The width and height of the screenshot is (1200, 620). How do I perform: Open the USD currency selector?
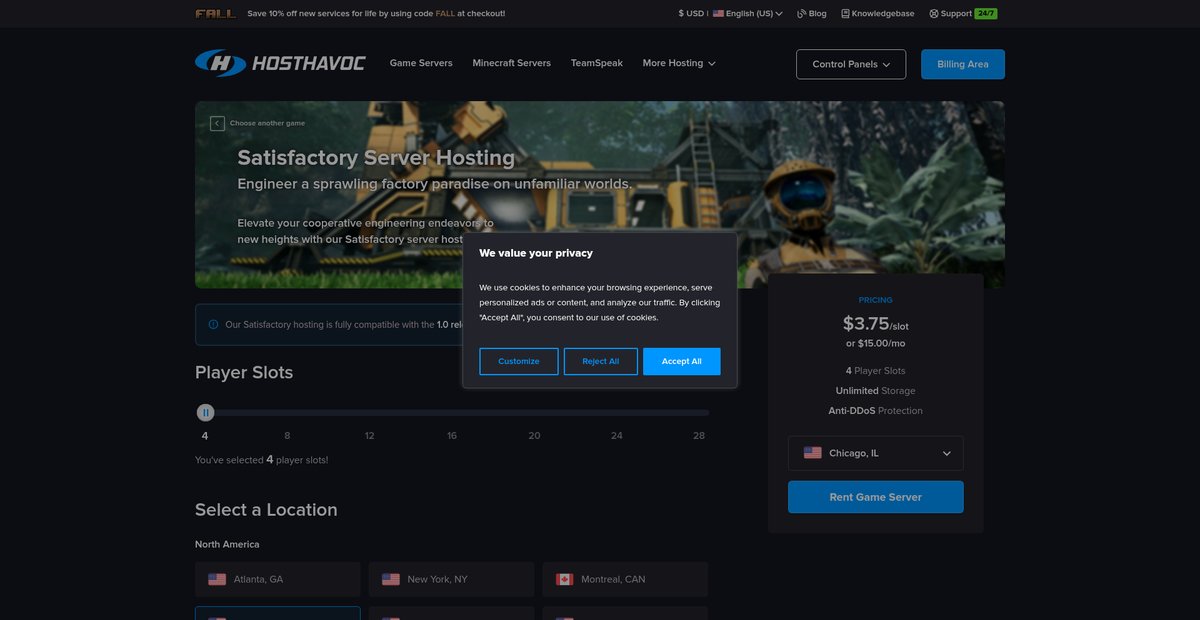(691, 14)
